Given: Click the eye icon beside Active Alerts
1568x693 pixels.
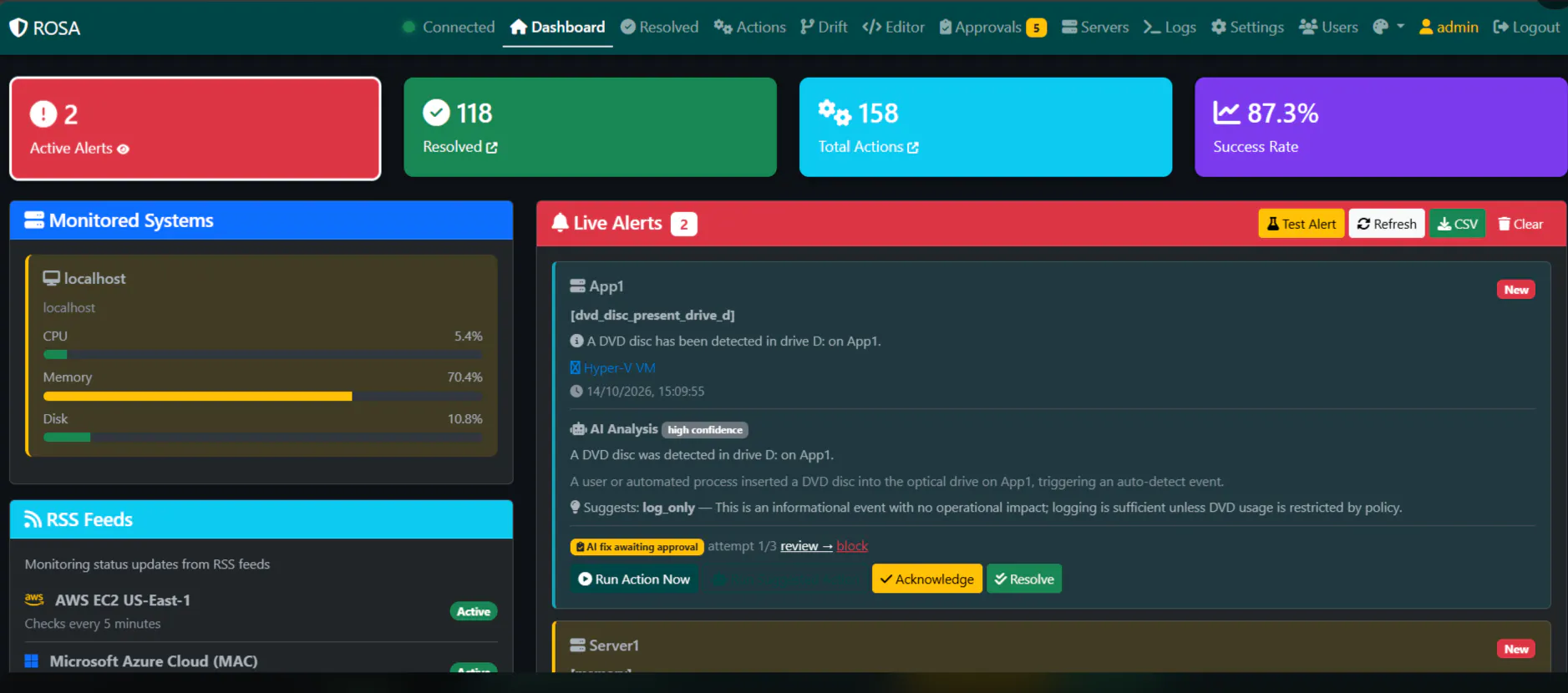Looking at the screenshot, I should tap(124, 149).
